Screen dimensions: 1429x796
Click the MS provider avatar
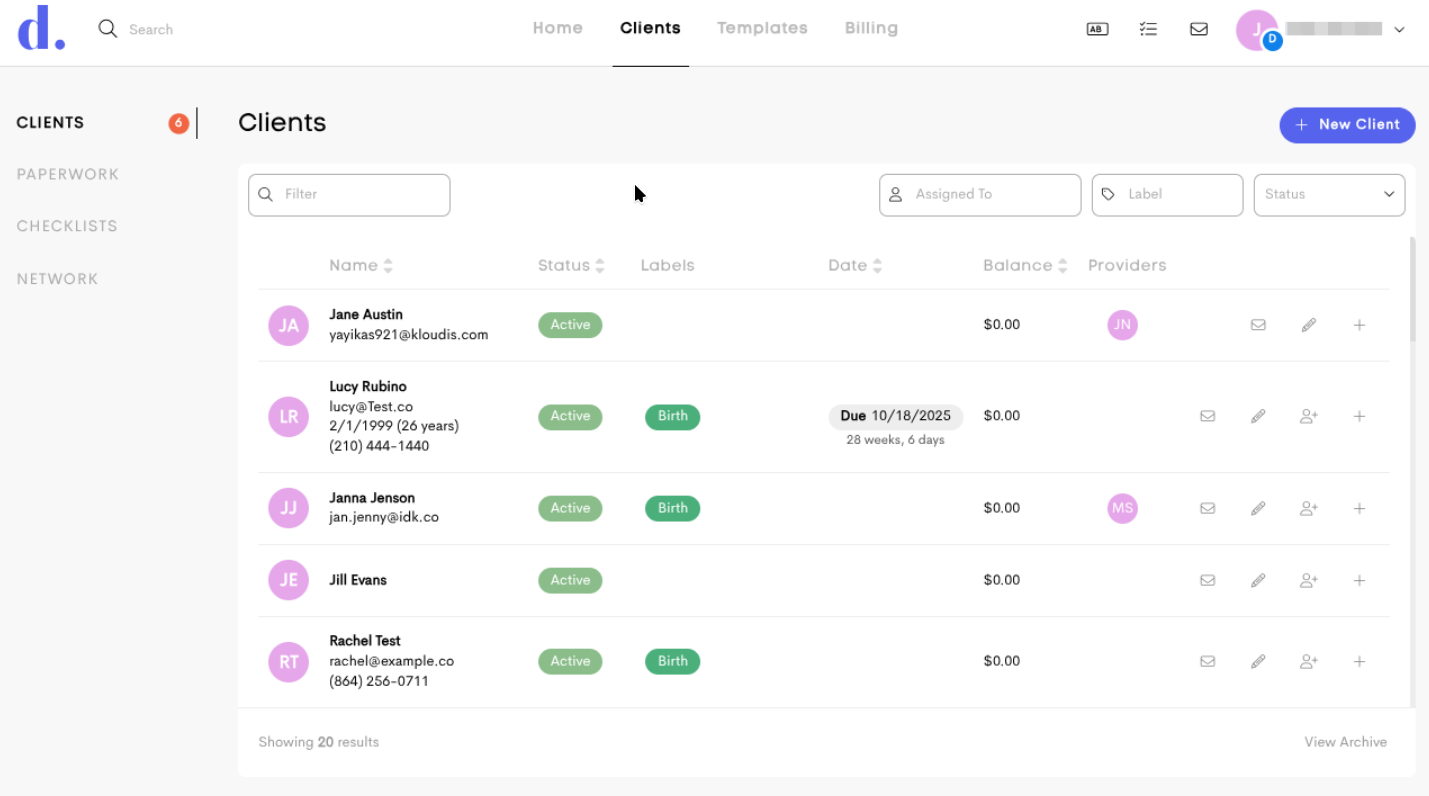(x=1122, y=508)
